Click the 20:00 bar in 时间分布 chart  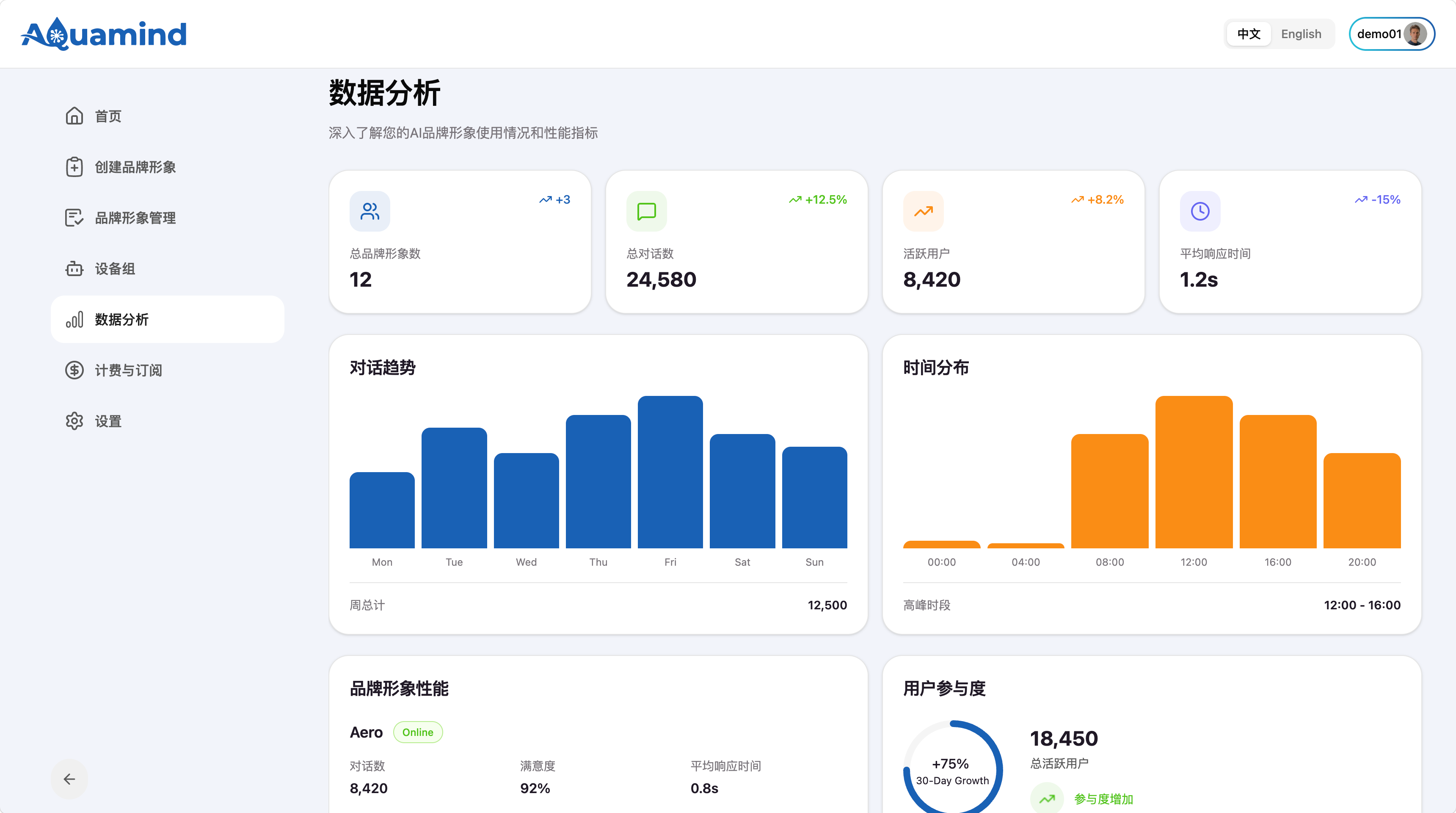[1362, 501]
